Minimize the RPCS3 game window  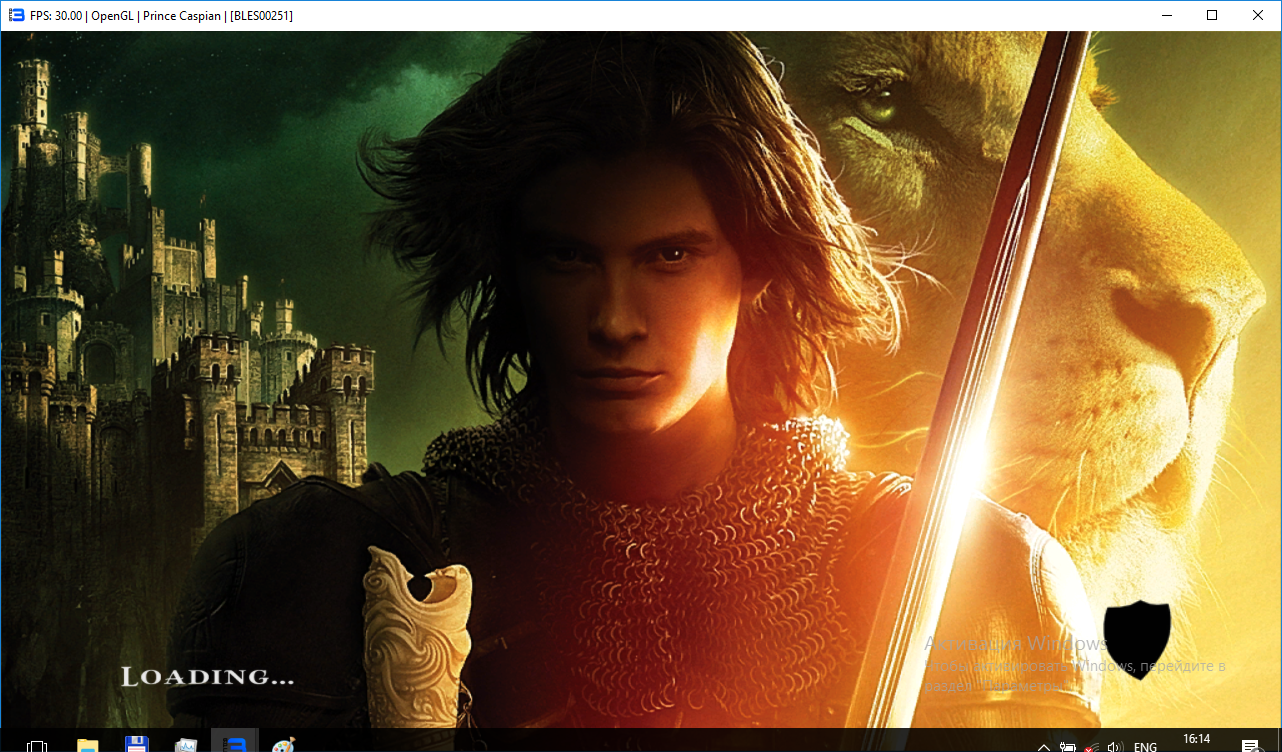[x=1166, y=15]
